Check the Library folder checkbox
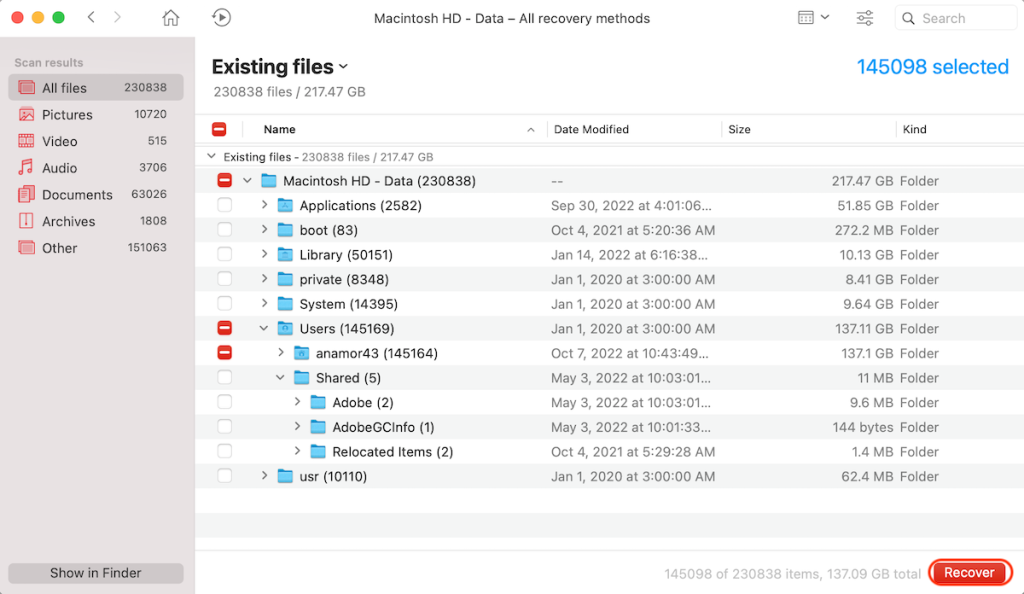 pyautogui.click(x=225, y=255)
